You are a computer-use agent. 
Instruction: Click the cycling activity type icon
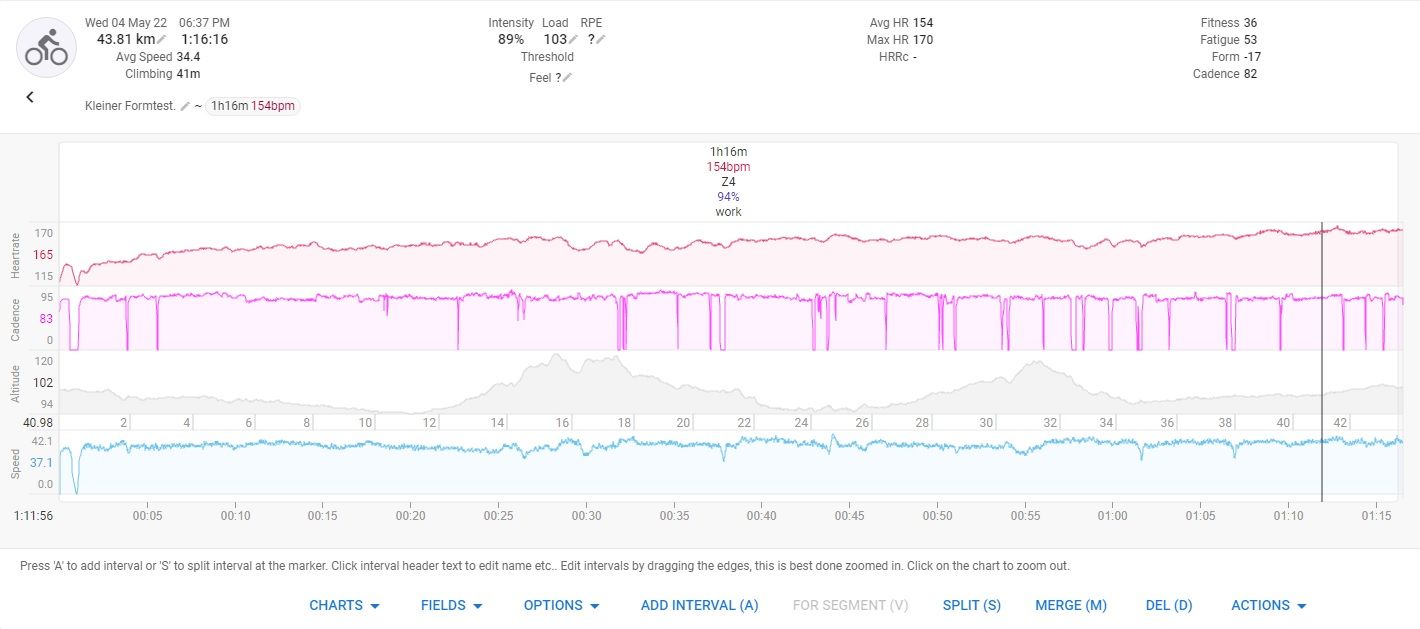(x=47, y=47)
